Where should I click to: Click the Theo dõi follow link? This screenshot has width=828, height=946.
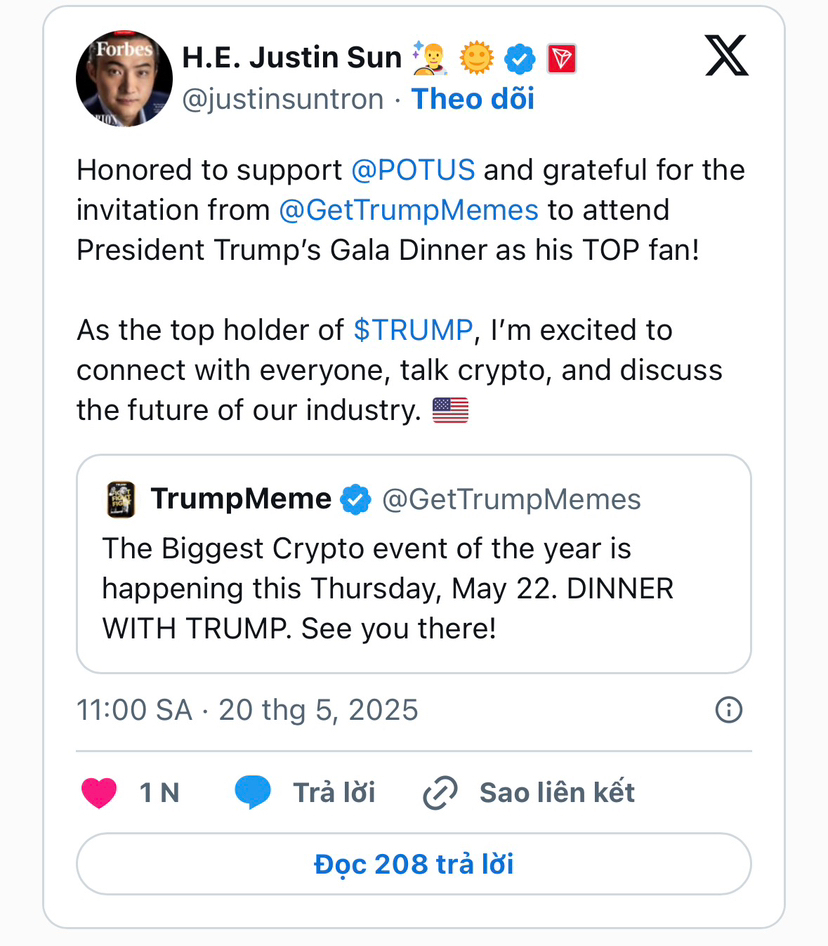pos(473,99)
